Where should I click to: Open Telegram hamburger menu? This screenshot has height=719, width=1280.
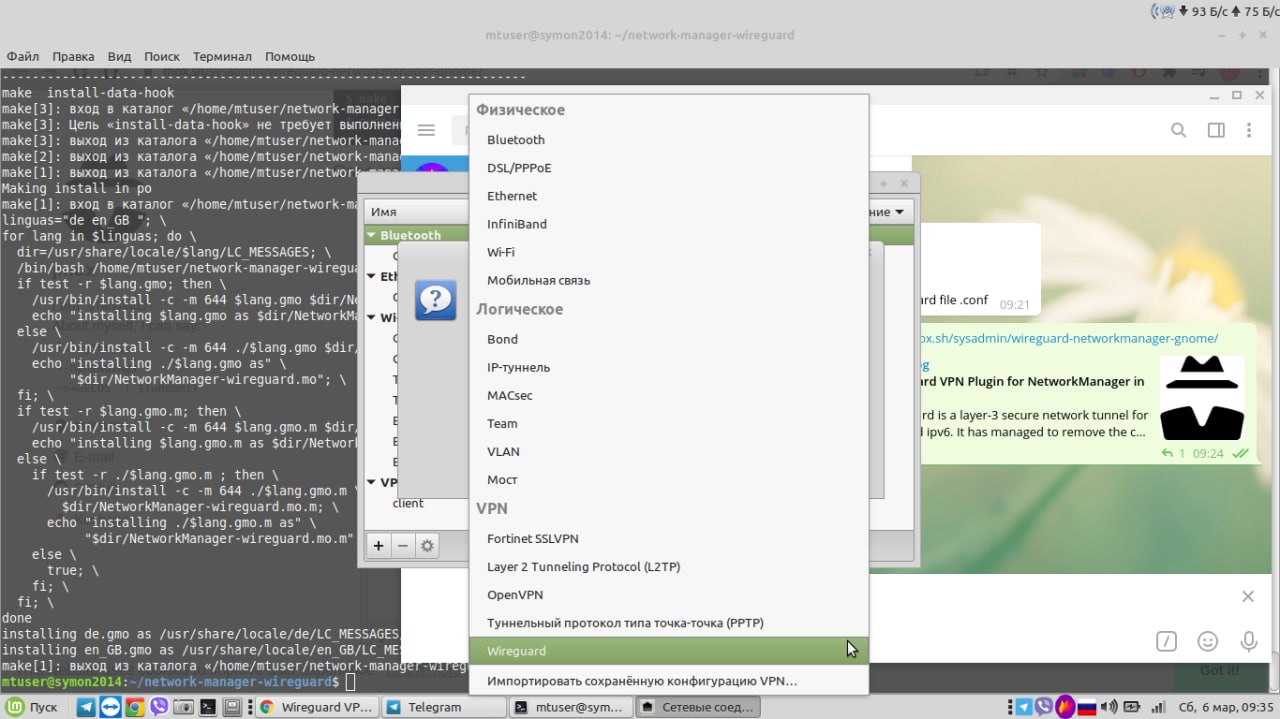coord(426,130)
